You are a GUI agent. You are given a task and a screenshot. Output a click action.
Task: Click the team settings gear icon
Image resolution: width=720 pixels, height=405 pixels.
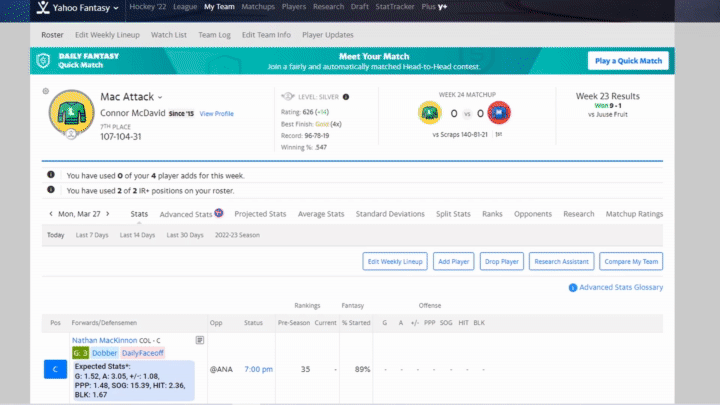click(45, 91)
